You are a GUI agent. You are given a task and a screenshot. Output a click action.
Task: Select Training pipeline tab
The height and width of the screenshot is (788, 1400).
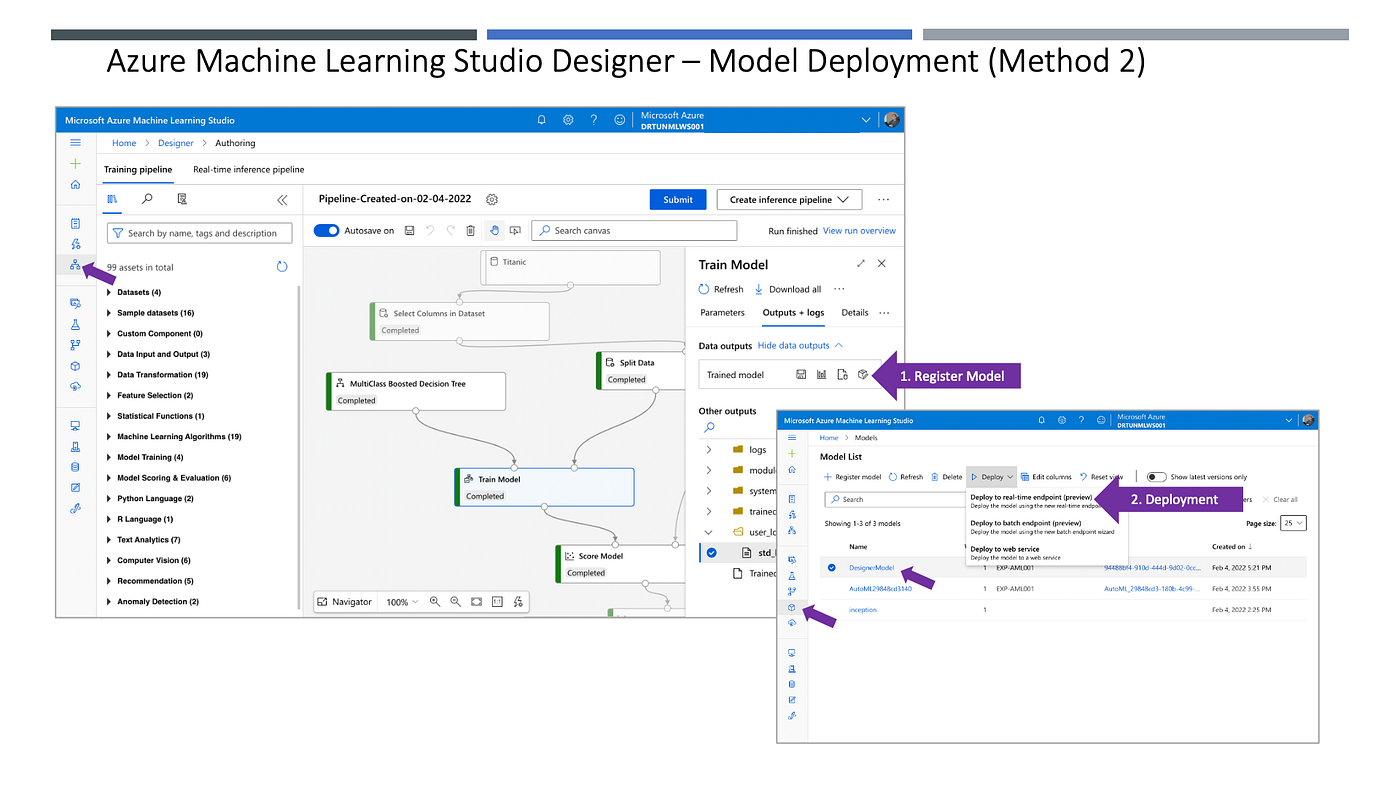138,169
